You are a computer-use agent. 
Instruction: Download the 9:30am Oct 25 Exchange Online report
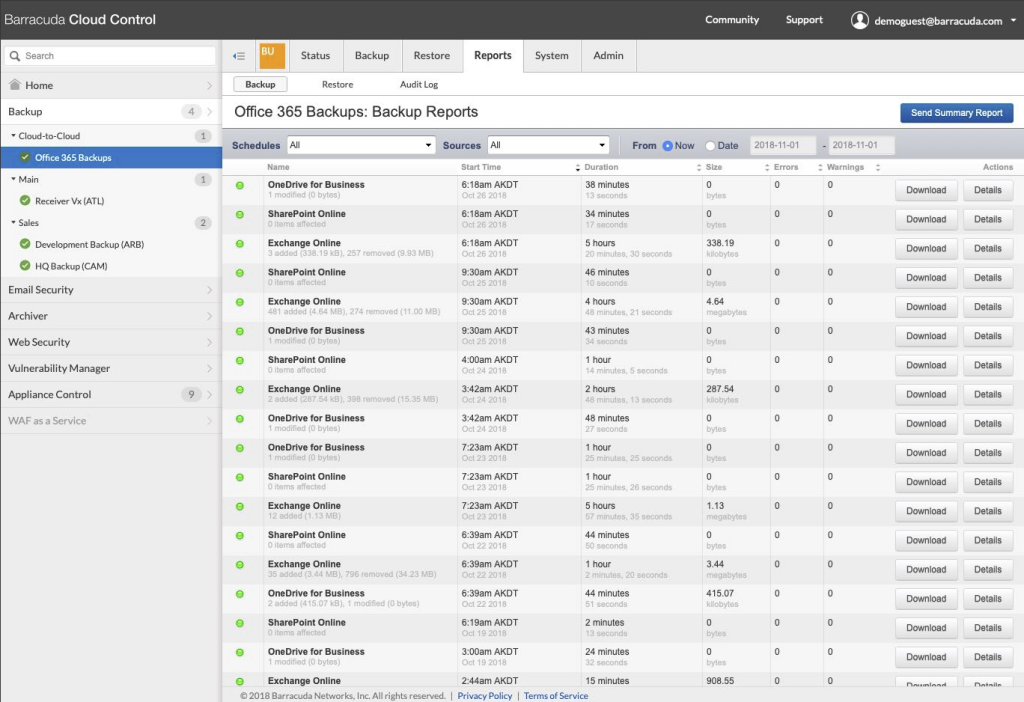926,307
